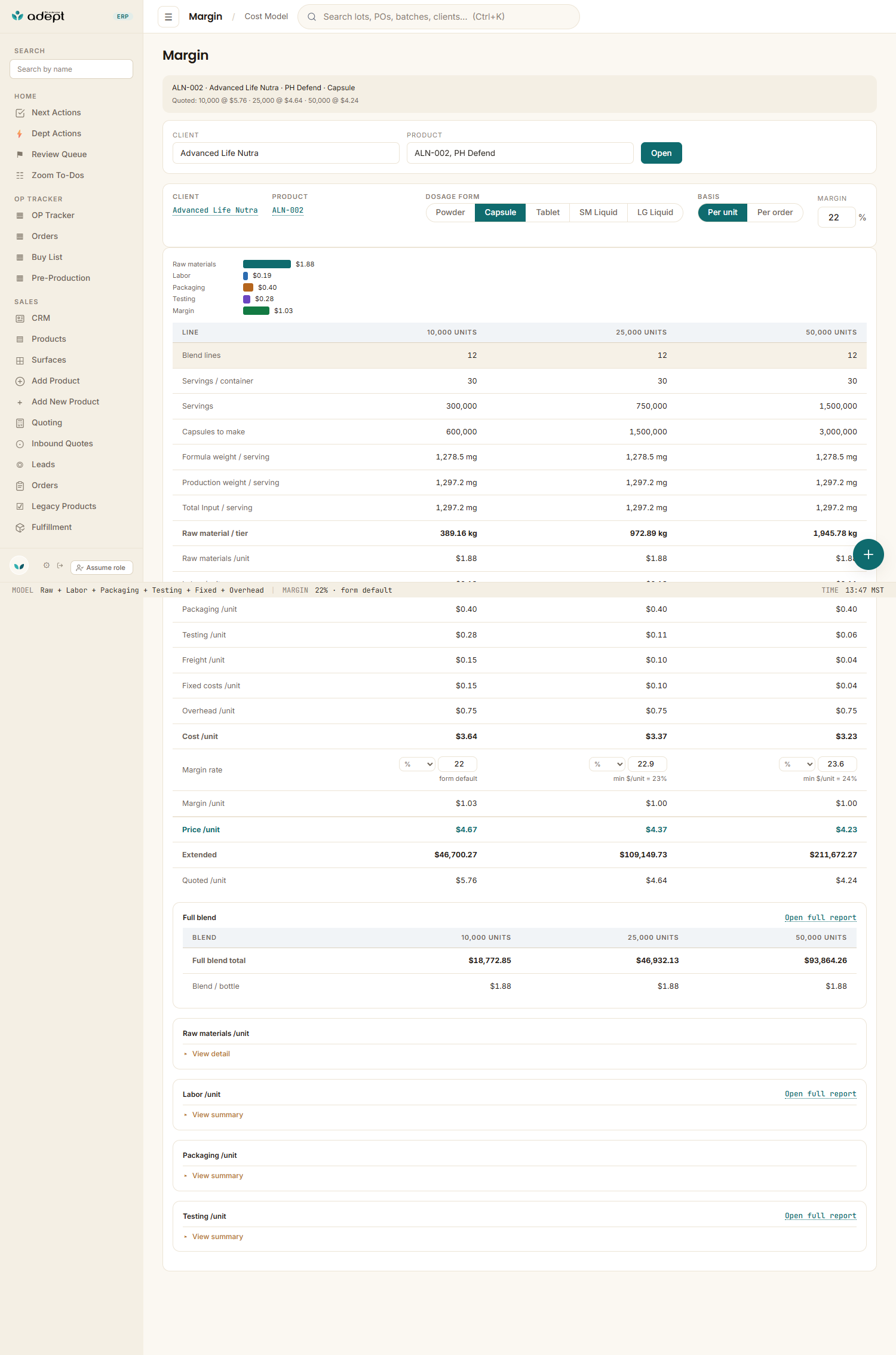Click the box icon next to Fulfillment
The width and height of the screenshot is (896, 1355).
pos(20,528)
